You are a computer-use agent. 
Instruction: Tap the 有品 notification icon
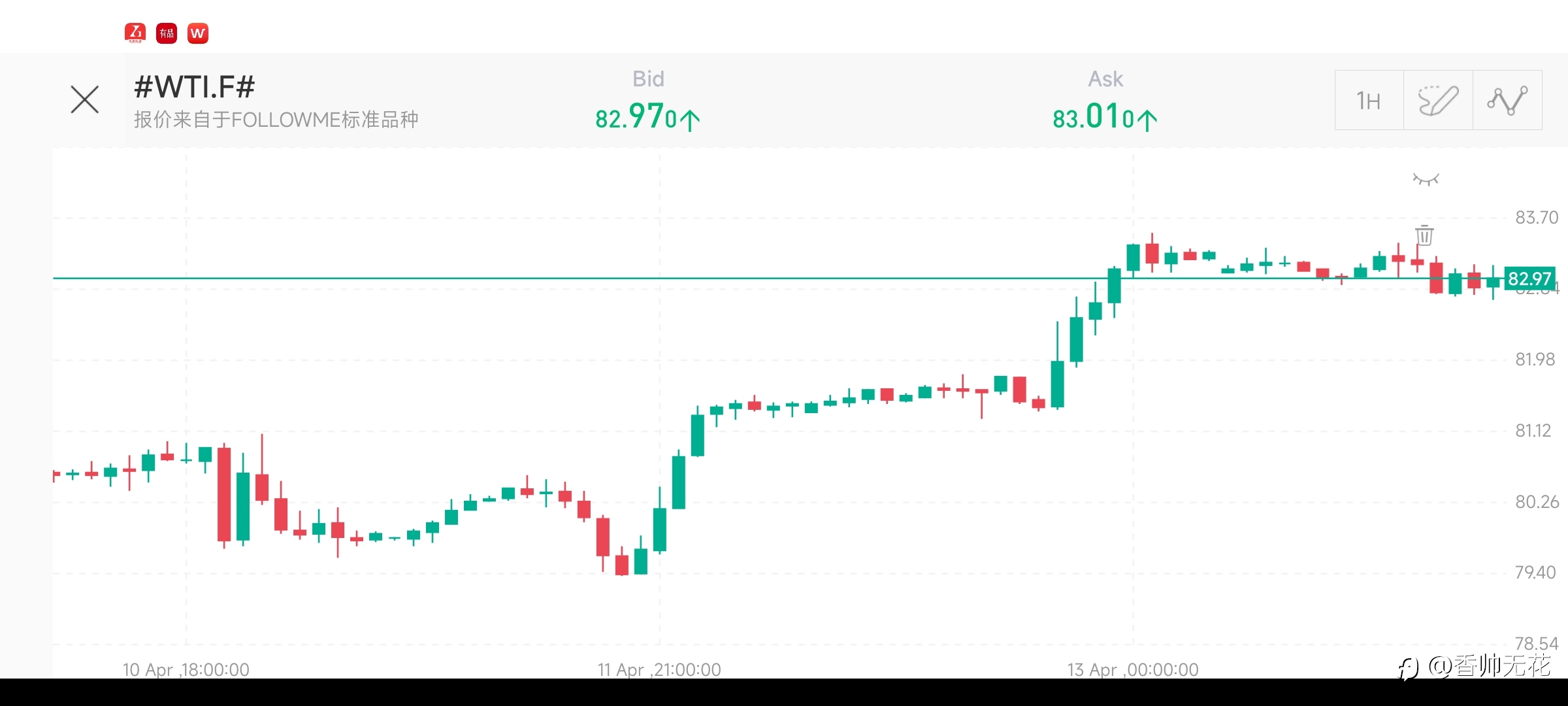(x=167, y=33)
